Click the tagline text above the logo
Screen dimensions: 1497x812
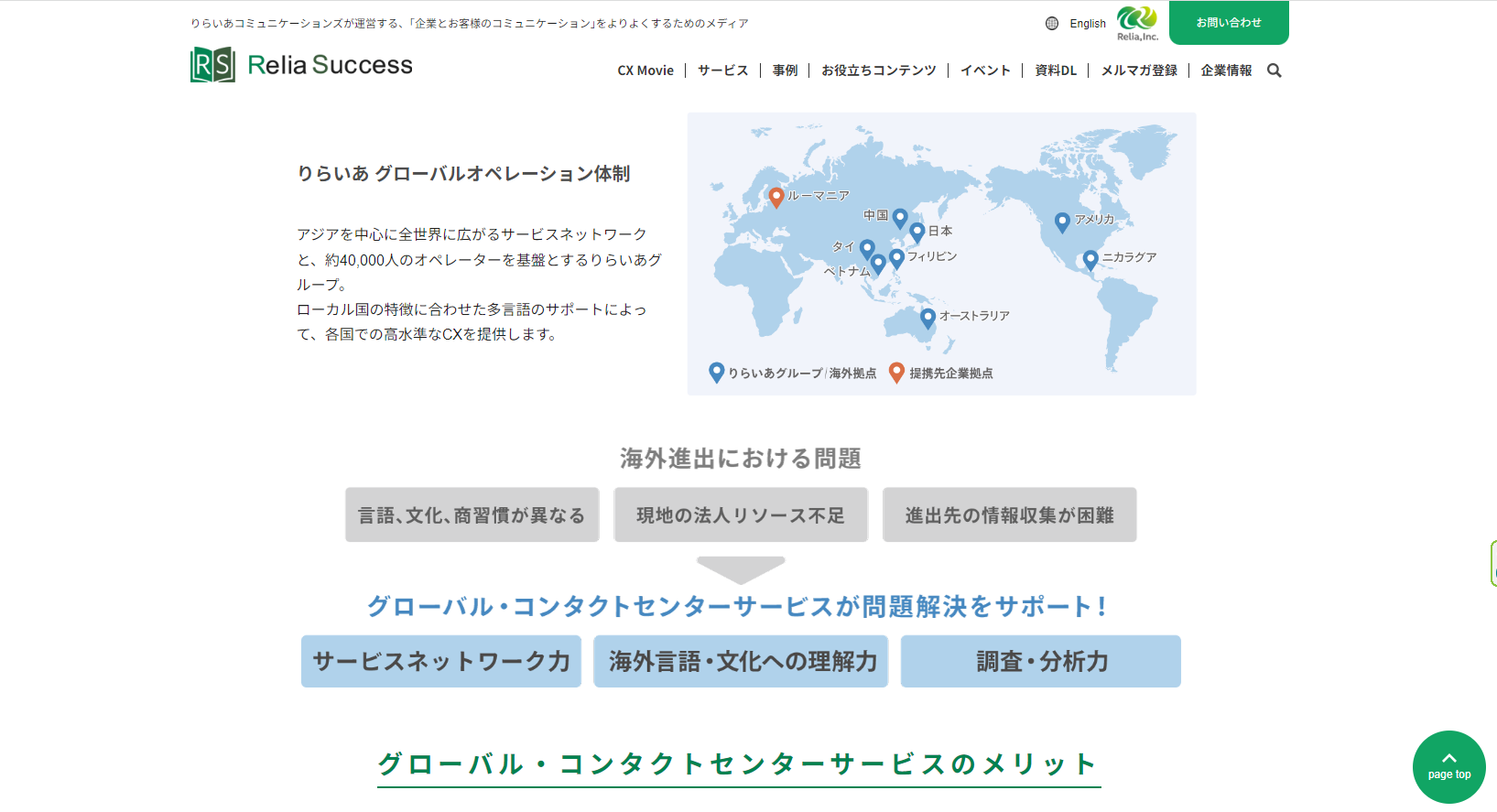click(470, 24)
